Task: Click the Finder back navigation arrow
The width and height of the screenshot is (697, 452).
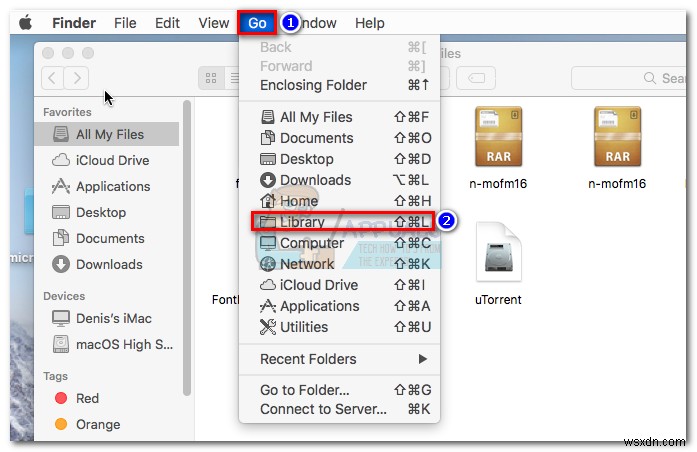Action: pyautogui.click(x=52, y=78)
